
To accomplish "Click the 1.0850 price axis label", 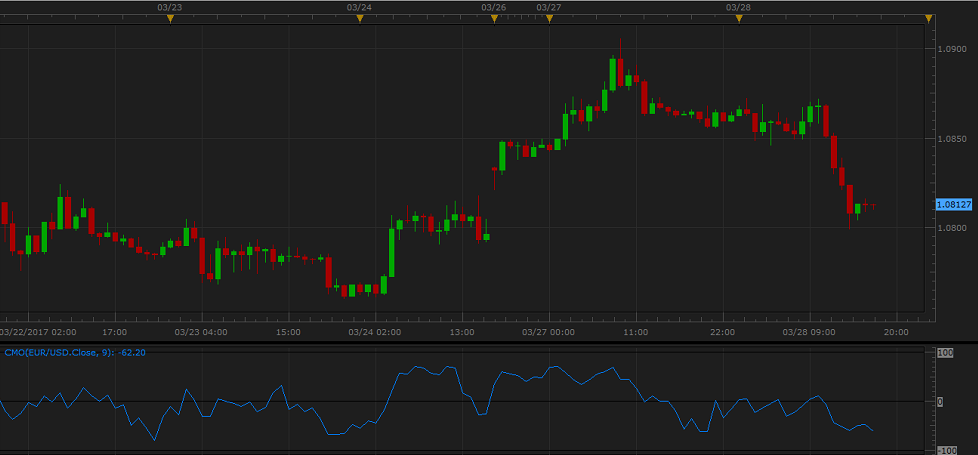I will [x=951, y=139].
